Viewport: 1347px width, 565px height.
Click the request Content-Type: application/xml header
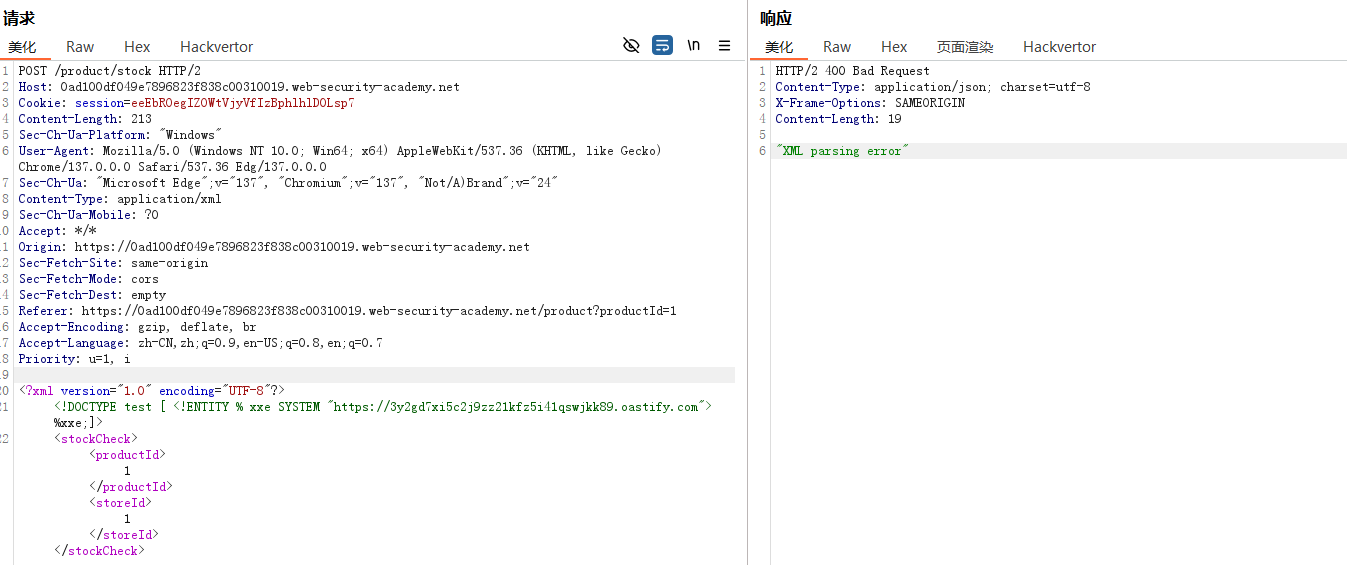point(120,199)
